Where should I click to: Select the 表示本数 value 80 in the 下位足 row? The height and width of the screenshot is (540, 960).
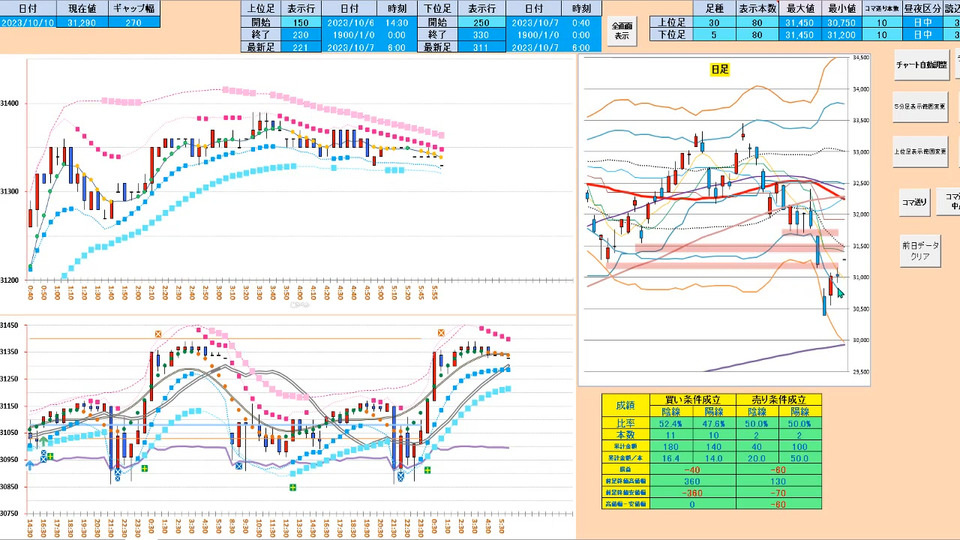pos(757,35)
